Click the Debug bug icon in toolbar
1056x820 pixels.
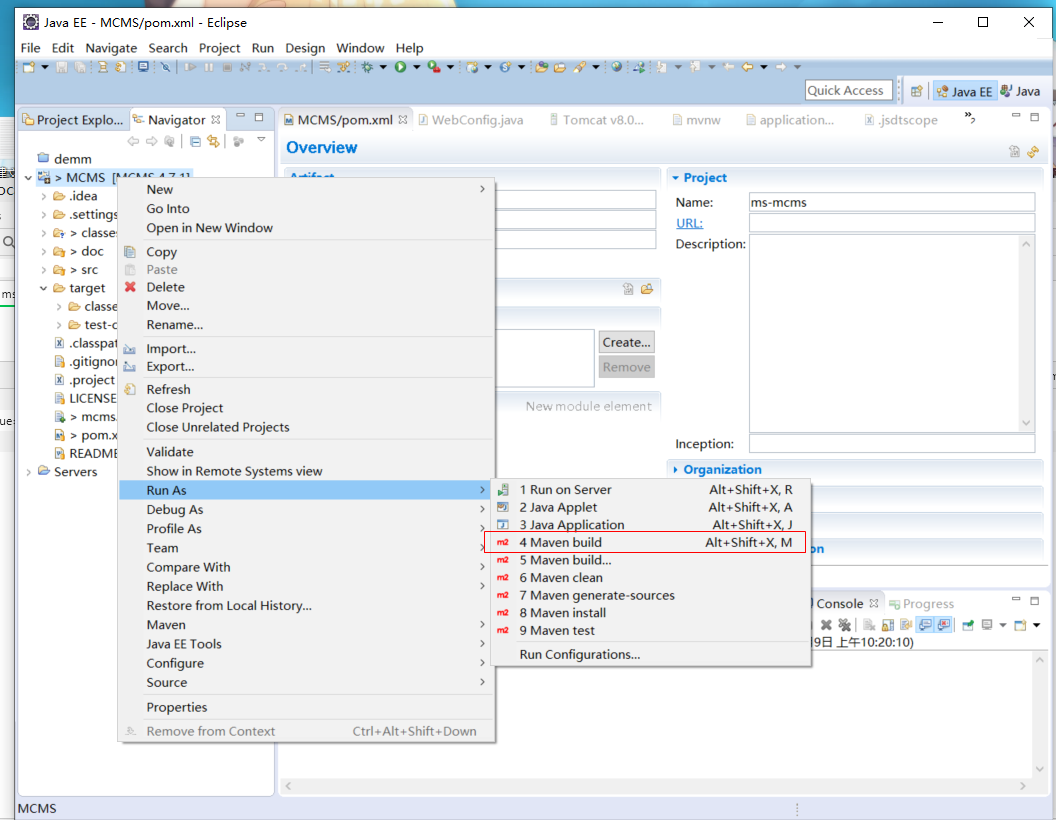pyautogui.click(x=367, y=67)
